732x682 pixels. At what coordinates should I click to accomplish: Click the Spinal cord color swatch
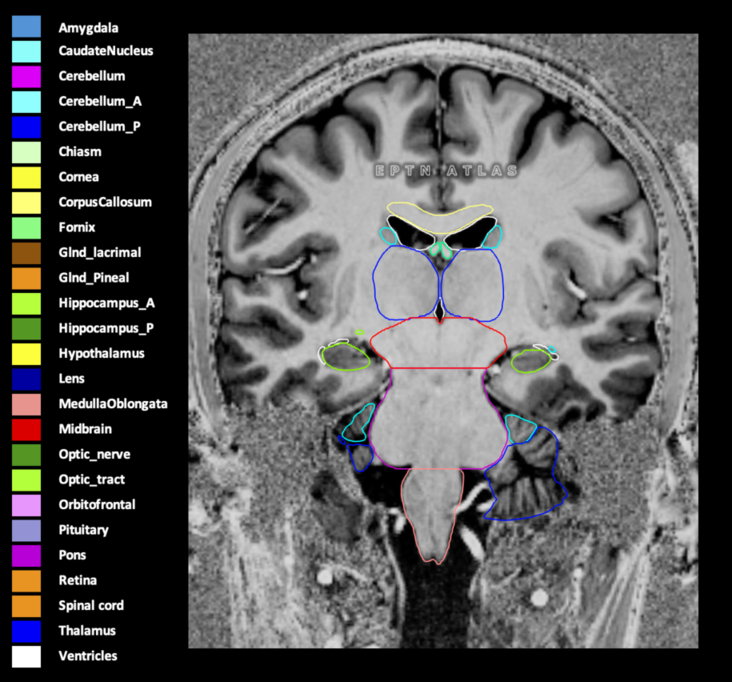[26, 606]
